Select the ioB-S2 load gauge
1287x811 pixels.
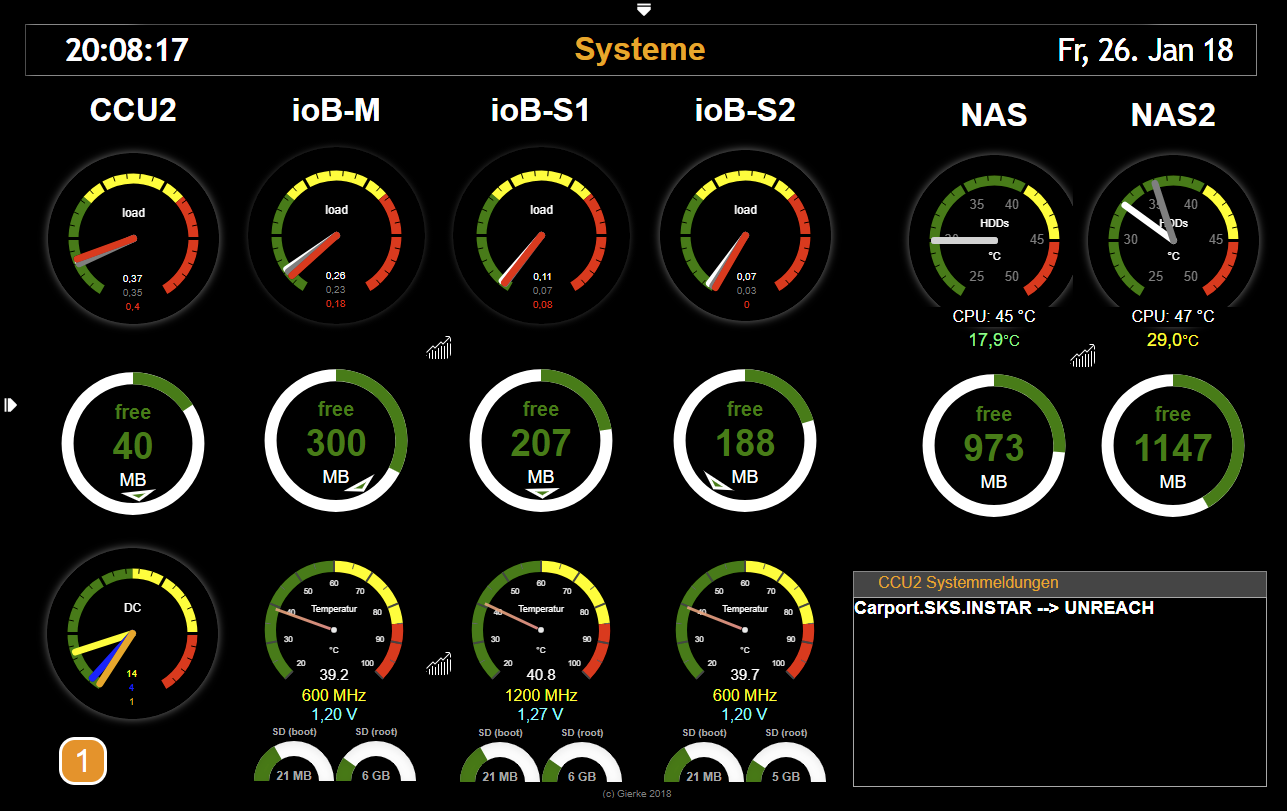[x=745, y=236]
